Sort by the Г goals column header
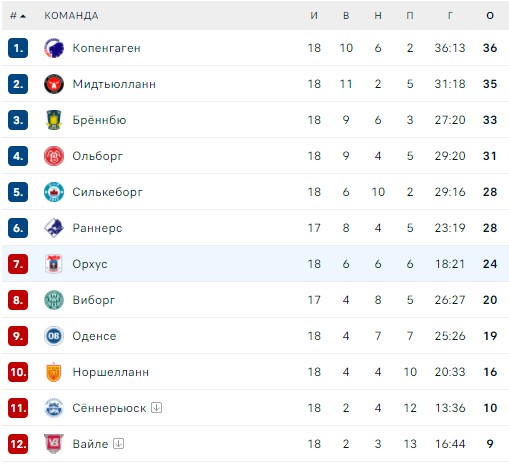This screenshot has width=509, height=467. pyautogui.click(x=450, y=16)
